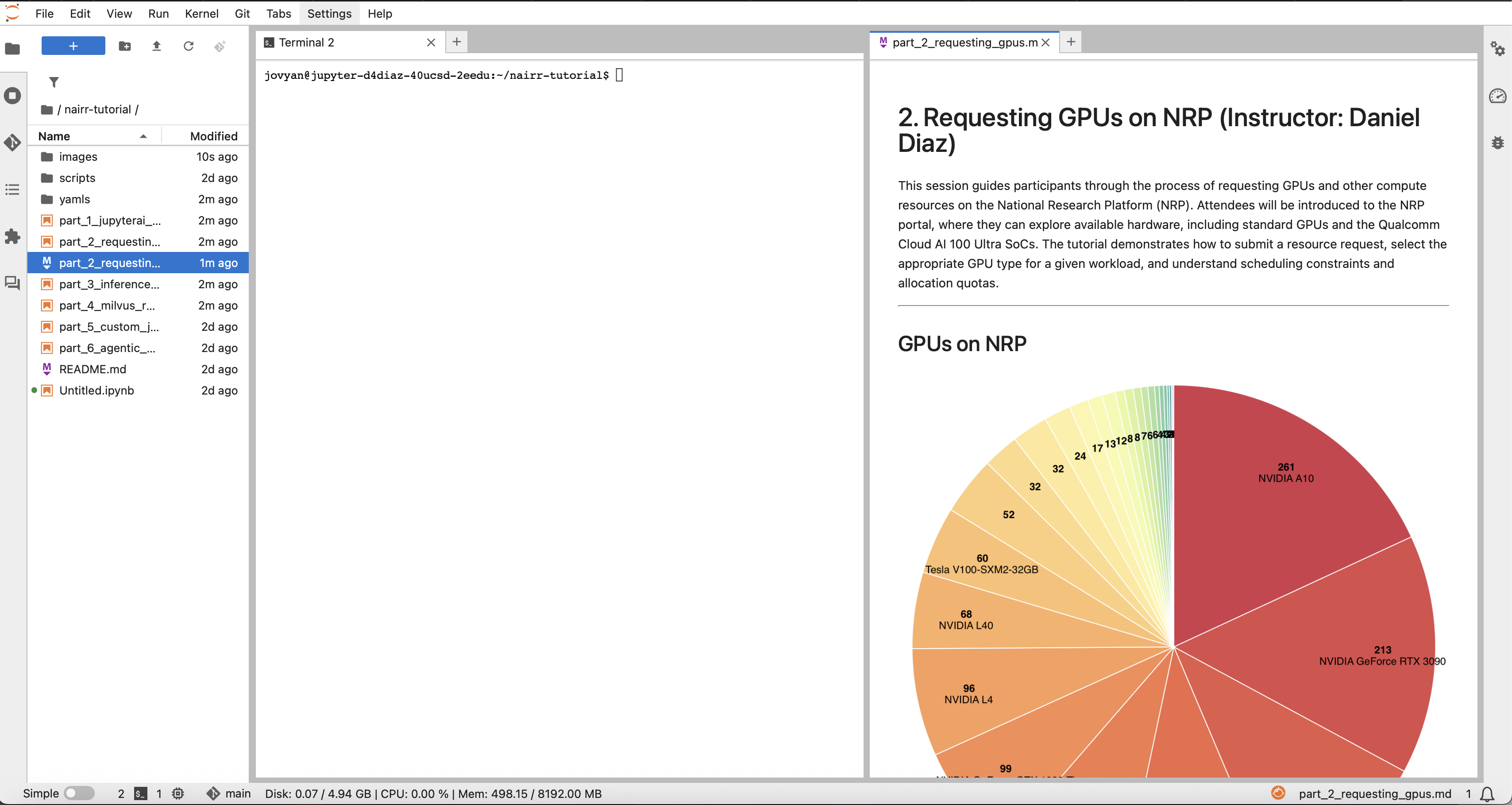1512x805 pixels.
Task: Click nairr-tutorial breadcrumb path
Action: tap(97, 110)
